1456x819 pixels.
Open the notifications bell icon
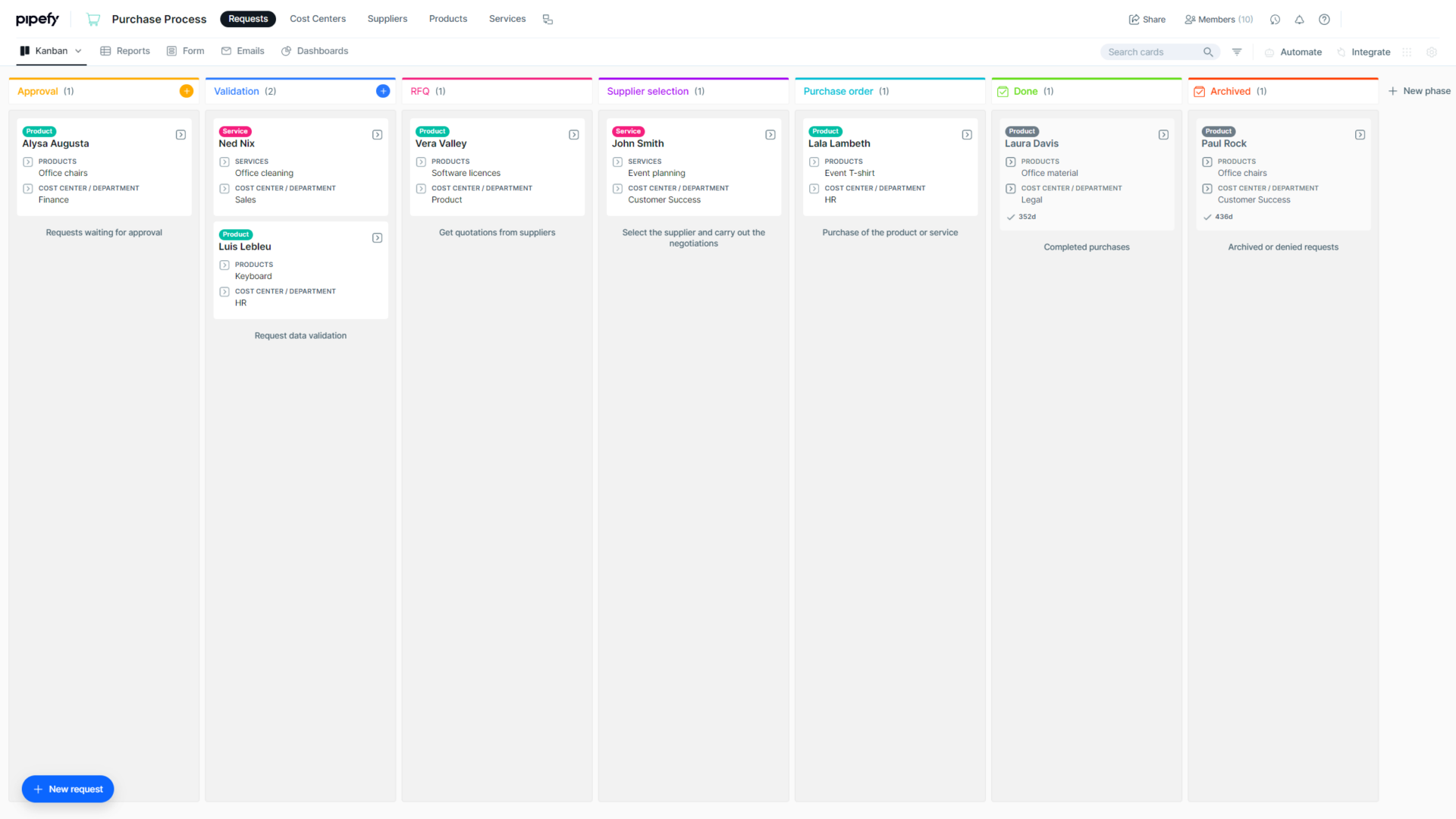pos(1299,20)
